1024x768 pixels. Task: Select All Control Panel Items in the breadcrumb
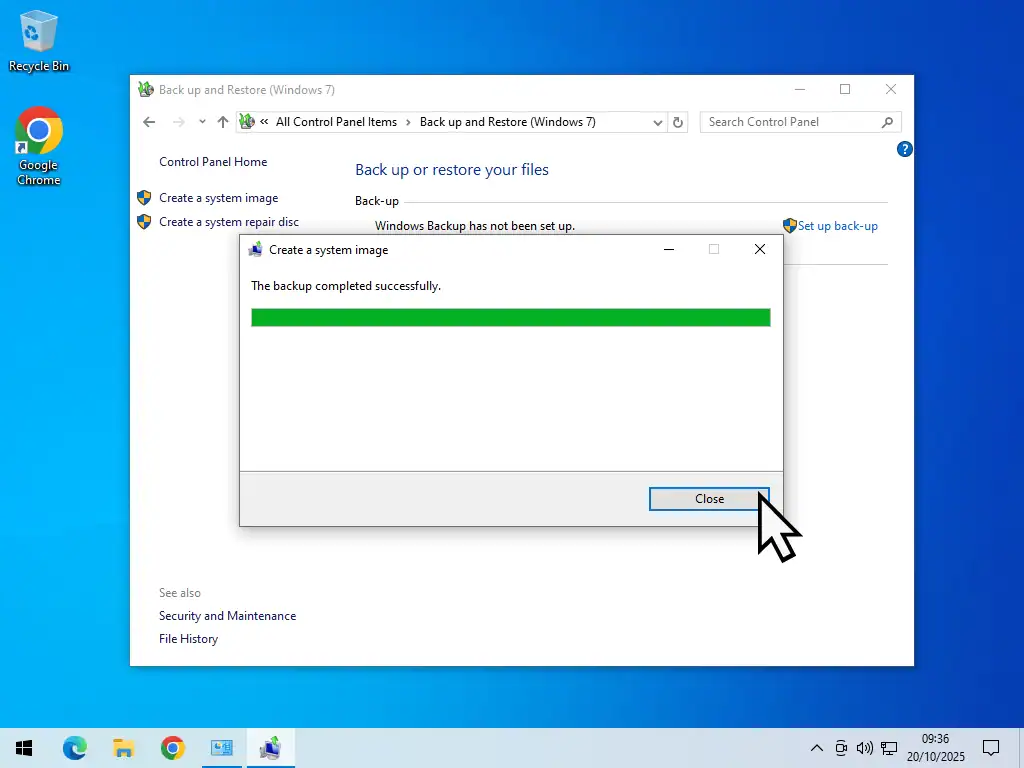point(336,121)
